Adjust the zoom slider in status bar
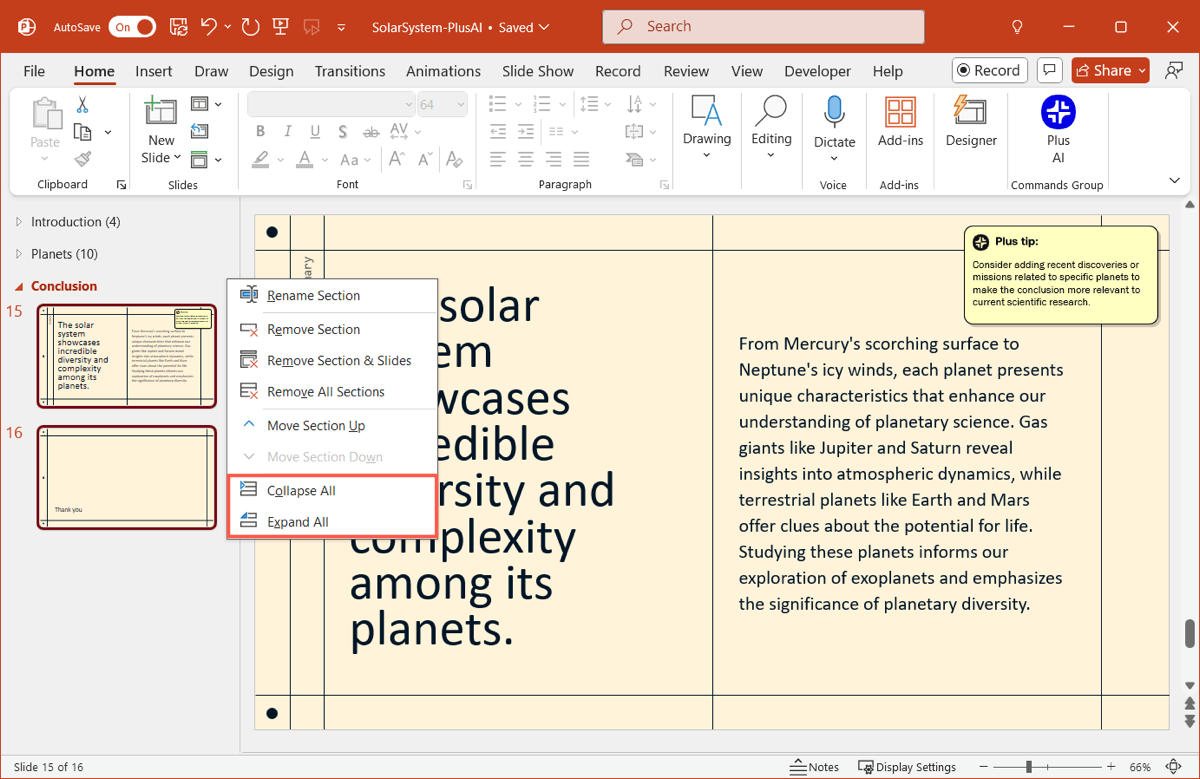Image resolution: width=1200 pixels, height=779 pixels. pyautogui.click(x=1028, y=767)
